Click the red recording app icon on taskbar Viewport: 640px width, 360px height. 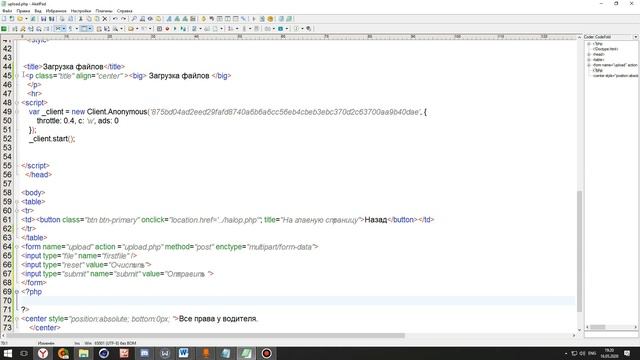[x=266, y=353]
